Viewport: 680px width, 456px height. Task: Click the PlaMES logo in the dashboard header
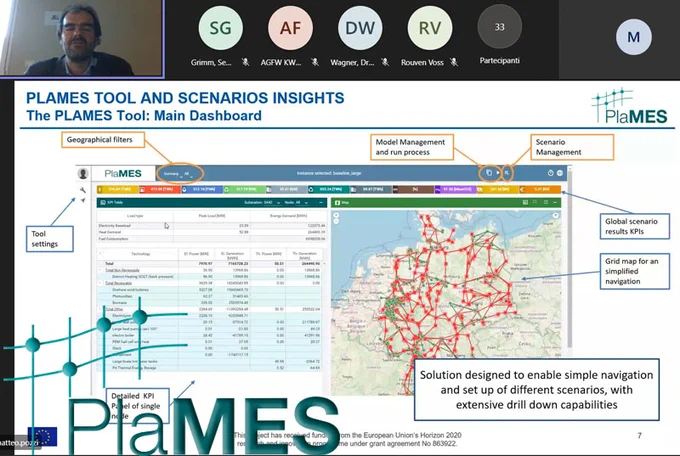pos(123,174)
